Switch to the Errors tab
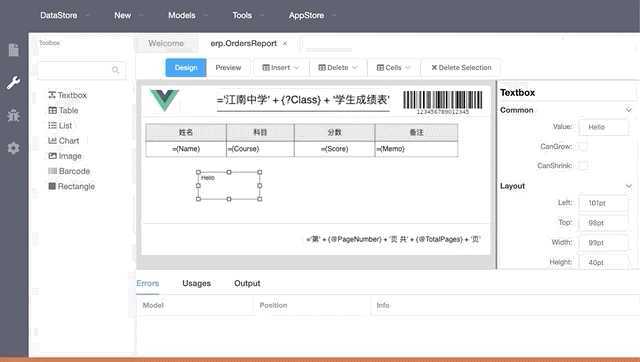Viewport: 640px width, 362px height. click(x=148, y=283)
